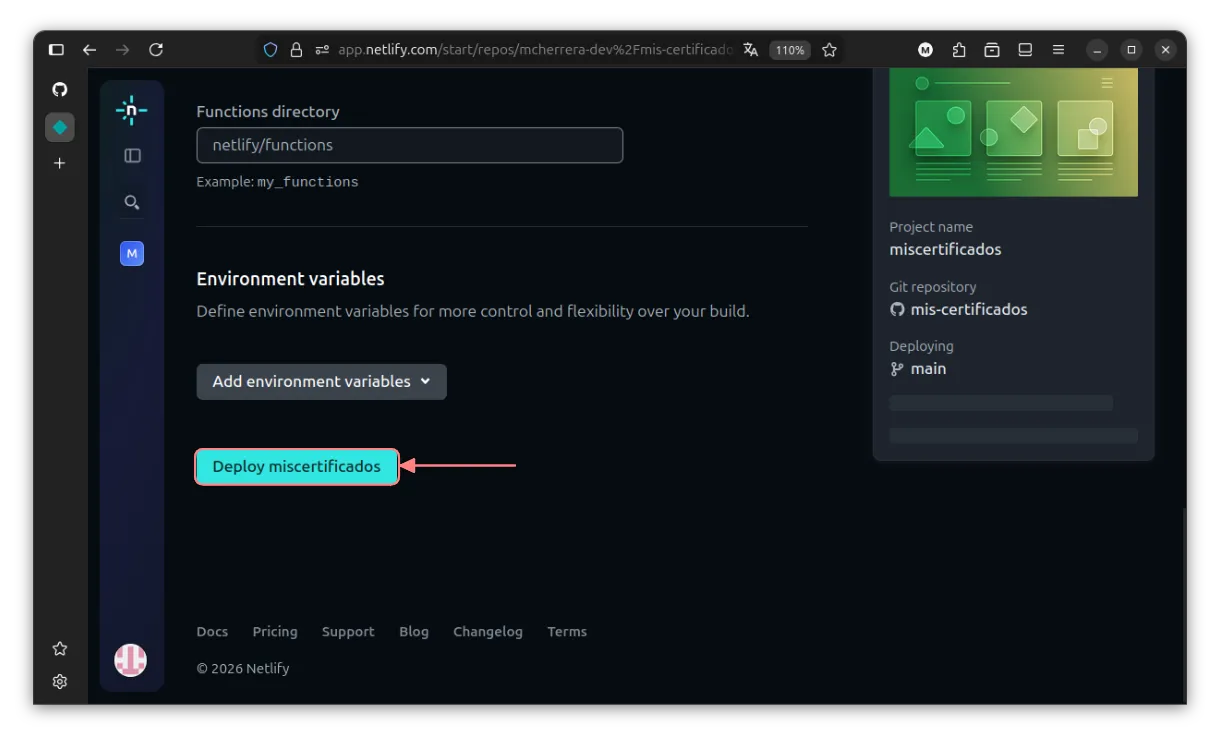Screen dimensions: 1220x740
Task: Click the 110% zoom level indicator
Action: [789, 50]
